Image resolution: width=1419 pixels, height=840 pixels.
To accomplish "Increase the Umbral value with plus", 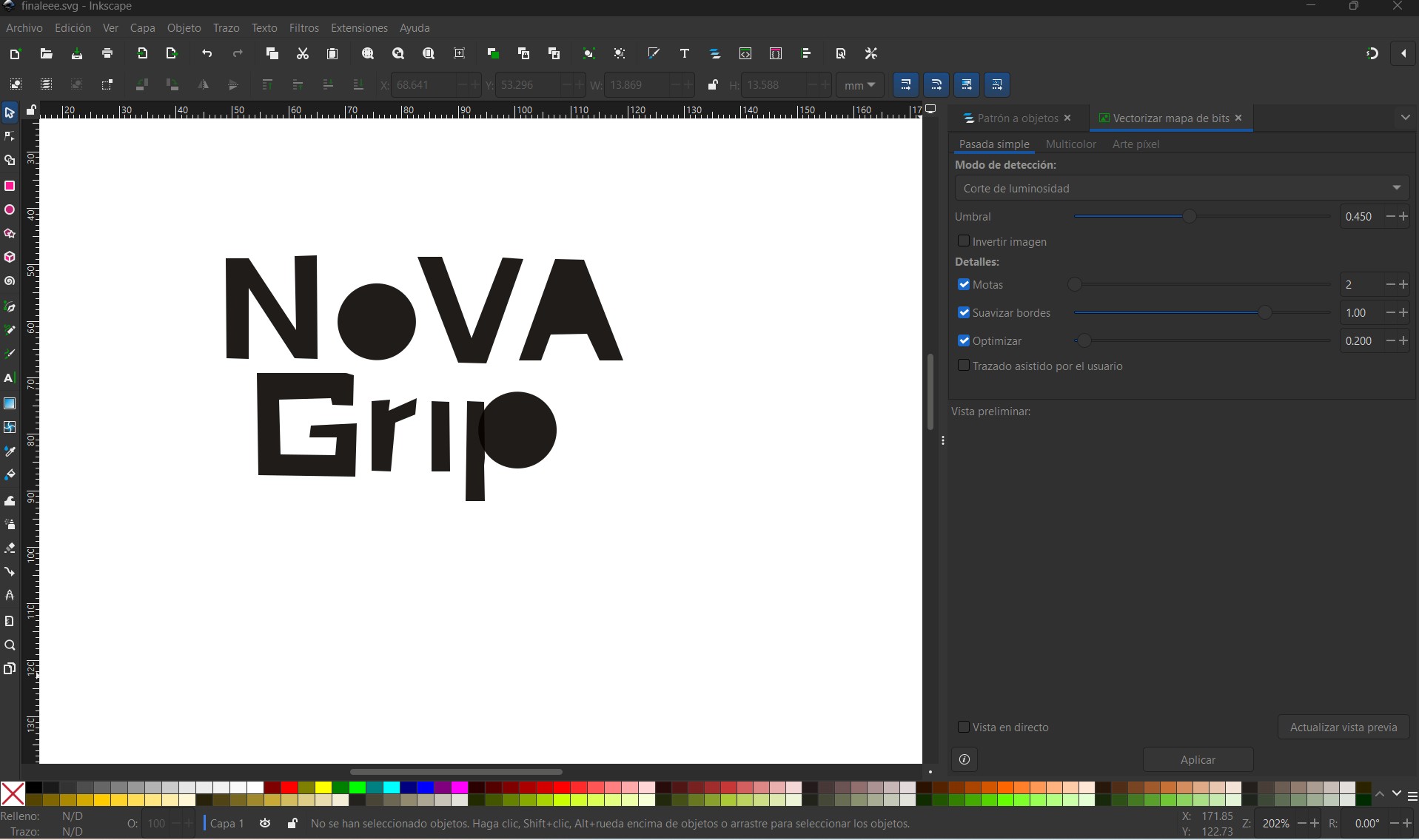I will [1403, 216].
